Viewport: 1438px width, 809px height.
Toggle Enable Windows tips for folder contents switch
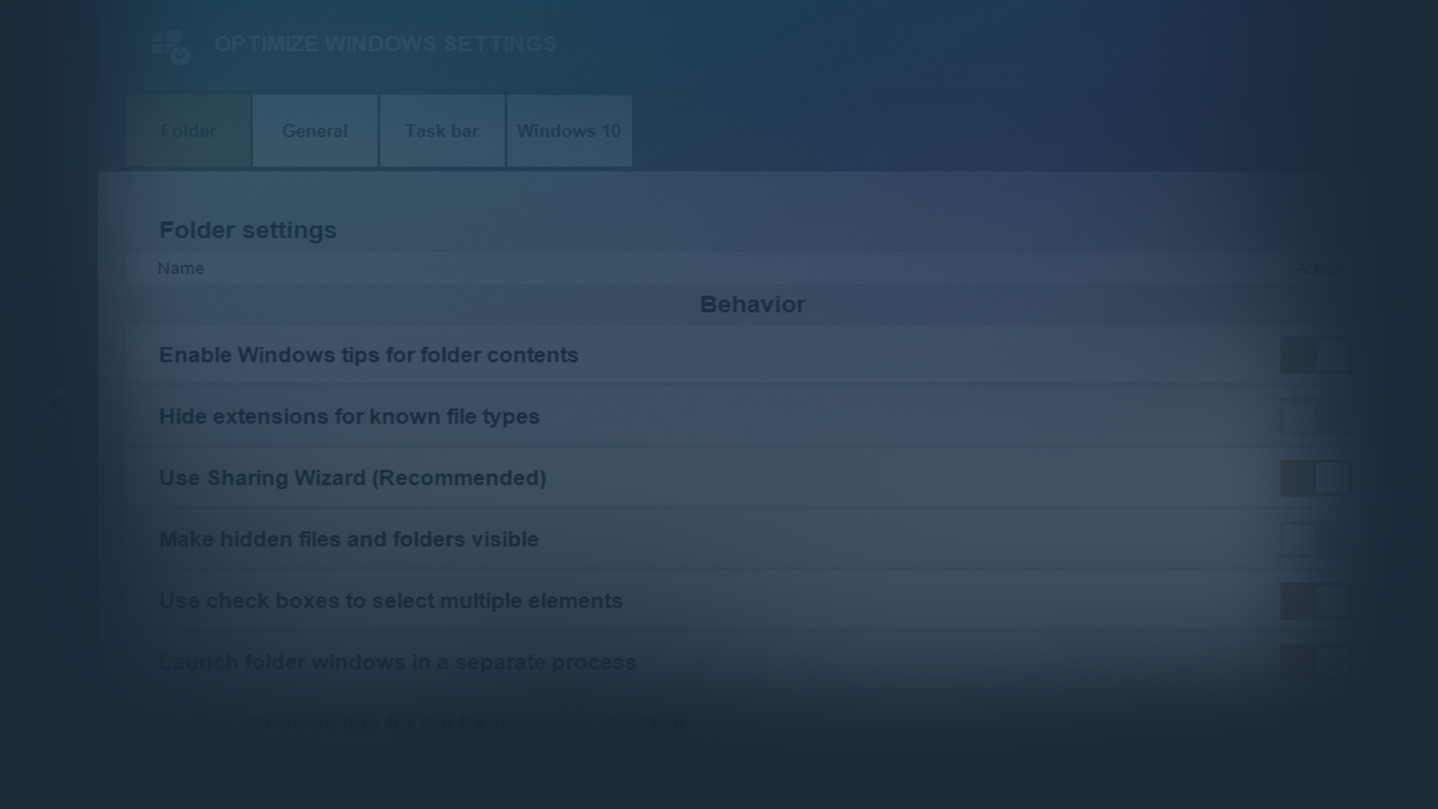click(x=1315, y=356)
